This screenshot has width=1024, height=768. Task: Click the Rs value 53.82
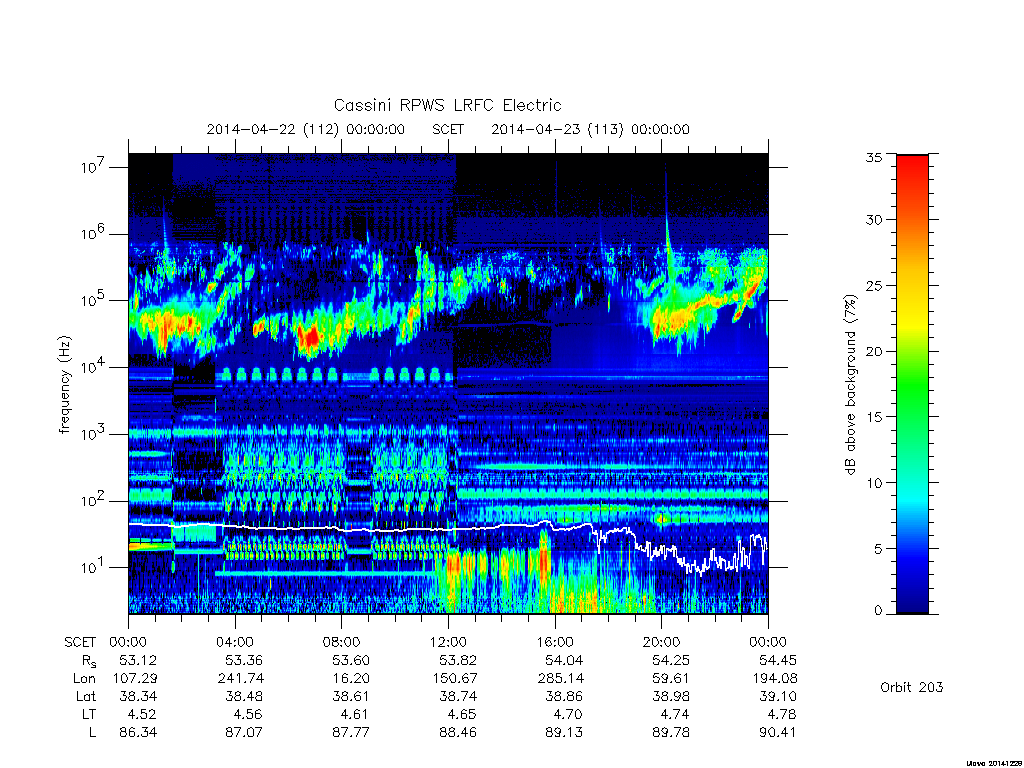point(458,660)
